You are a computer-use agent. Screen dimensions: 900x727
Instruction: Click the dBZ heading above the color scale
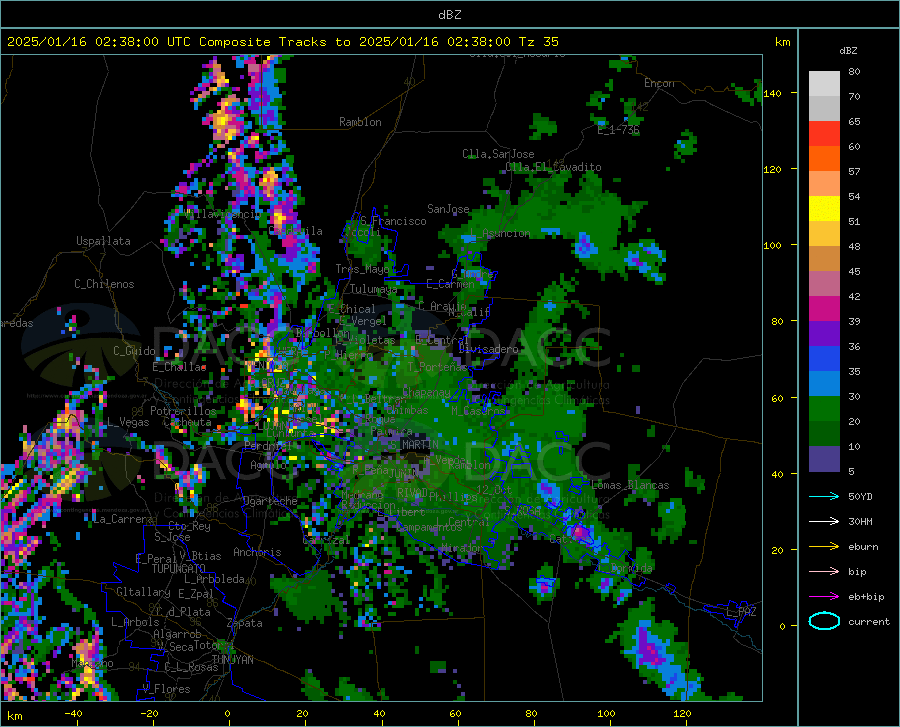(848, 50)
